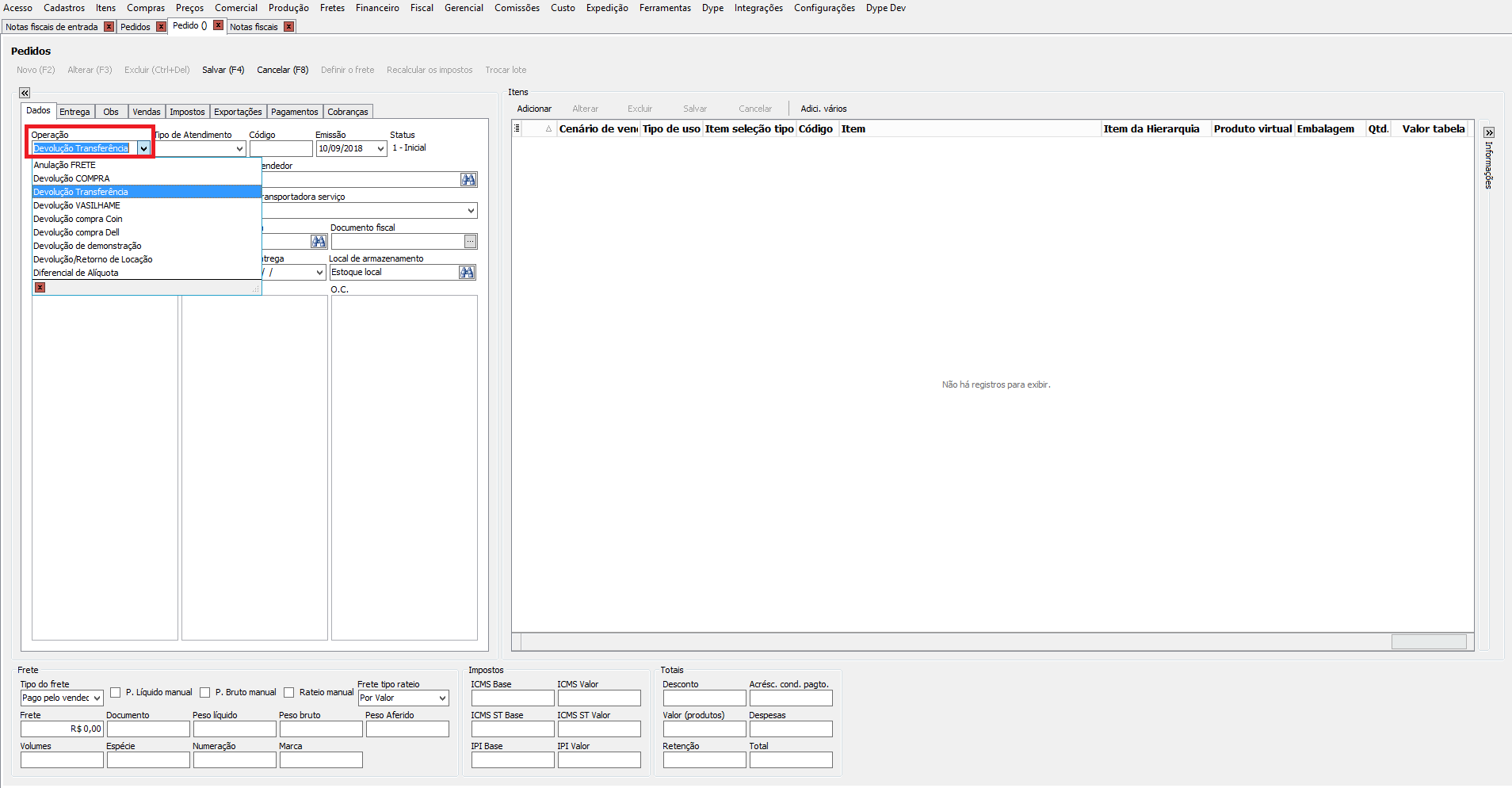Expand the Tipo de Atendimento dropdown
Image resolution: width=1512 pixels, height=788 pixels.
(239, 149)
